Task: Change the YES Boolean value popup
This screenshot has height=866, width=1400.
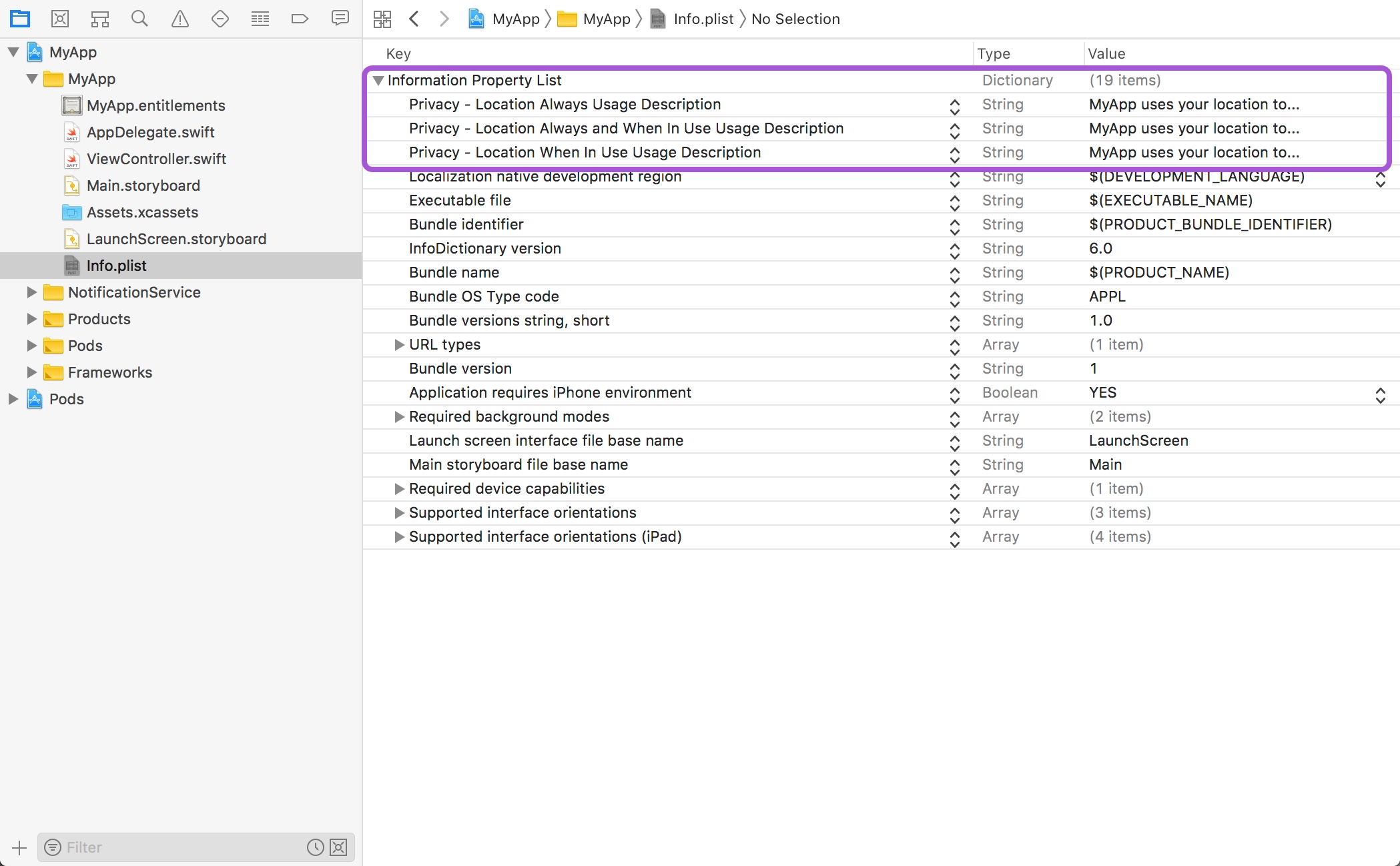Action: click(1380, 395)
